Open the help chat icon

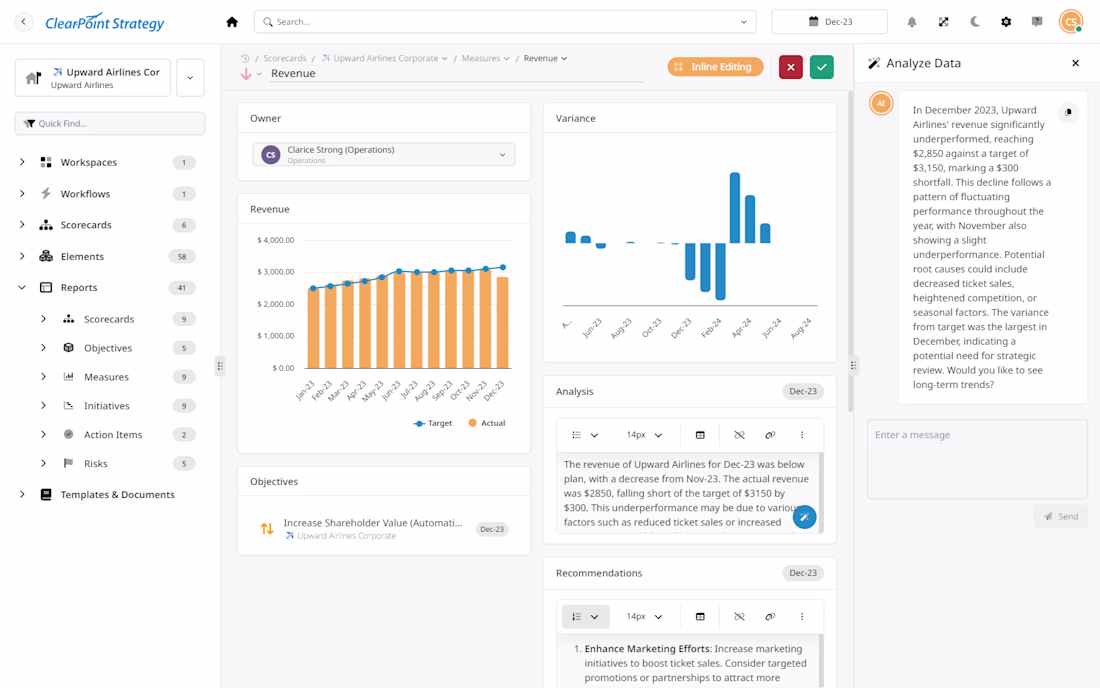click(x=1037, y=22)
